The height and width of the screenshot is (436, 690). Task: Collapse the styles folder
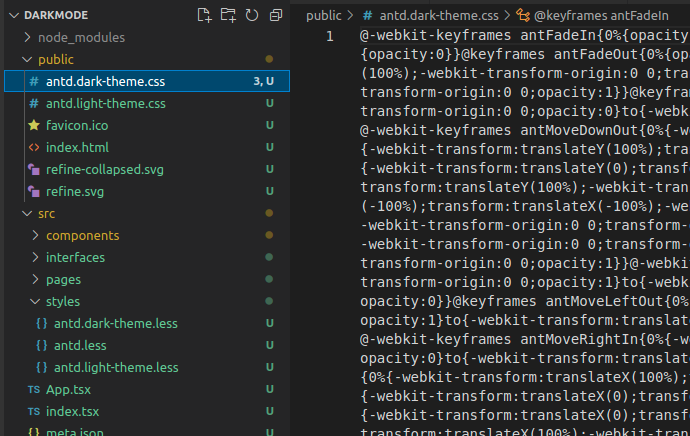pos(35,301)
